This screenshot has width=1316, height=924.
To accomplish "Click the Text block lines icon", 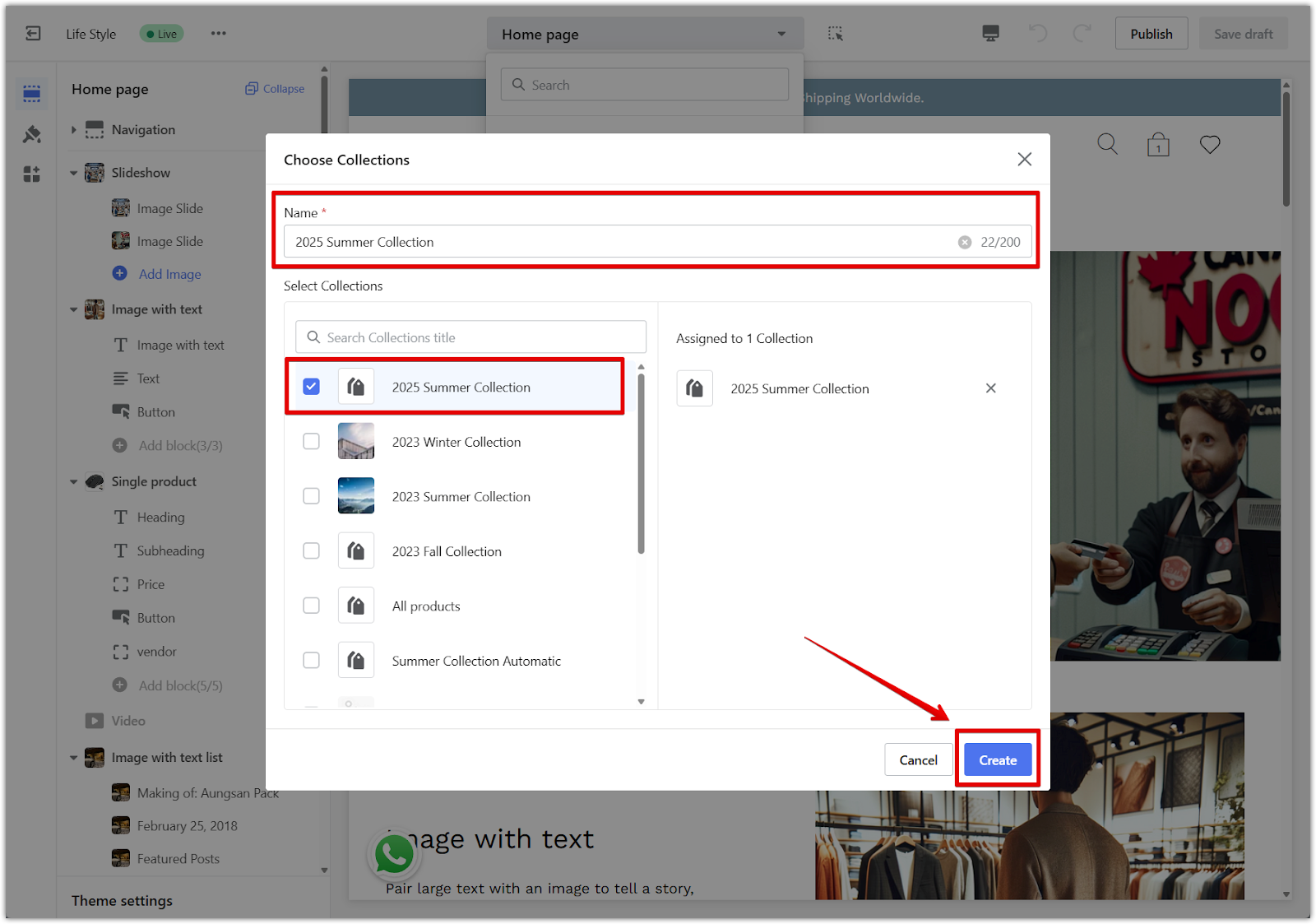I will pos(121,378).
